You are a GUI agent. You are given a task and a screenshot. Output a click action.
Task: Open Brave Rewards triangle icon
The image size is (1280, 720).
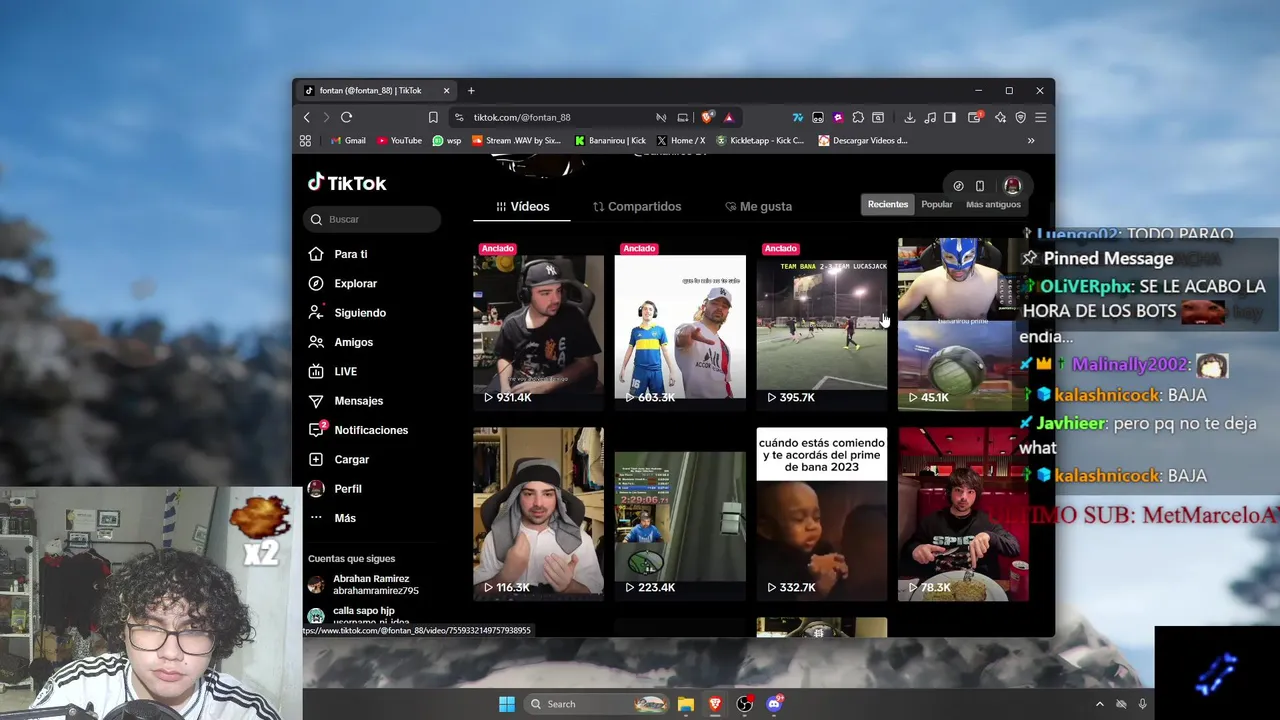(728, 117)
